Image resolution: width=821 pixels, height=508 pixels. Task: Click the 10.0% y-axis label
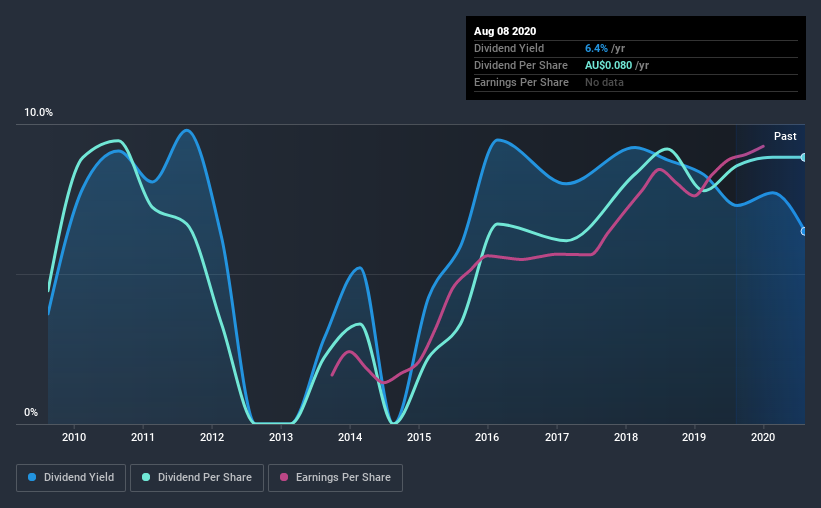[x=38, y=113]
